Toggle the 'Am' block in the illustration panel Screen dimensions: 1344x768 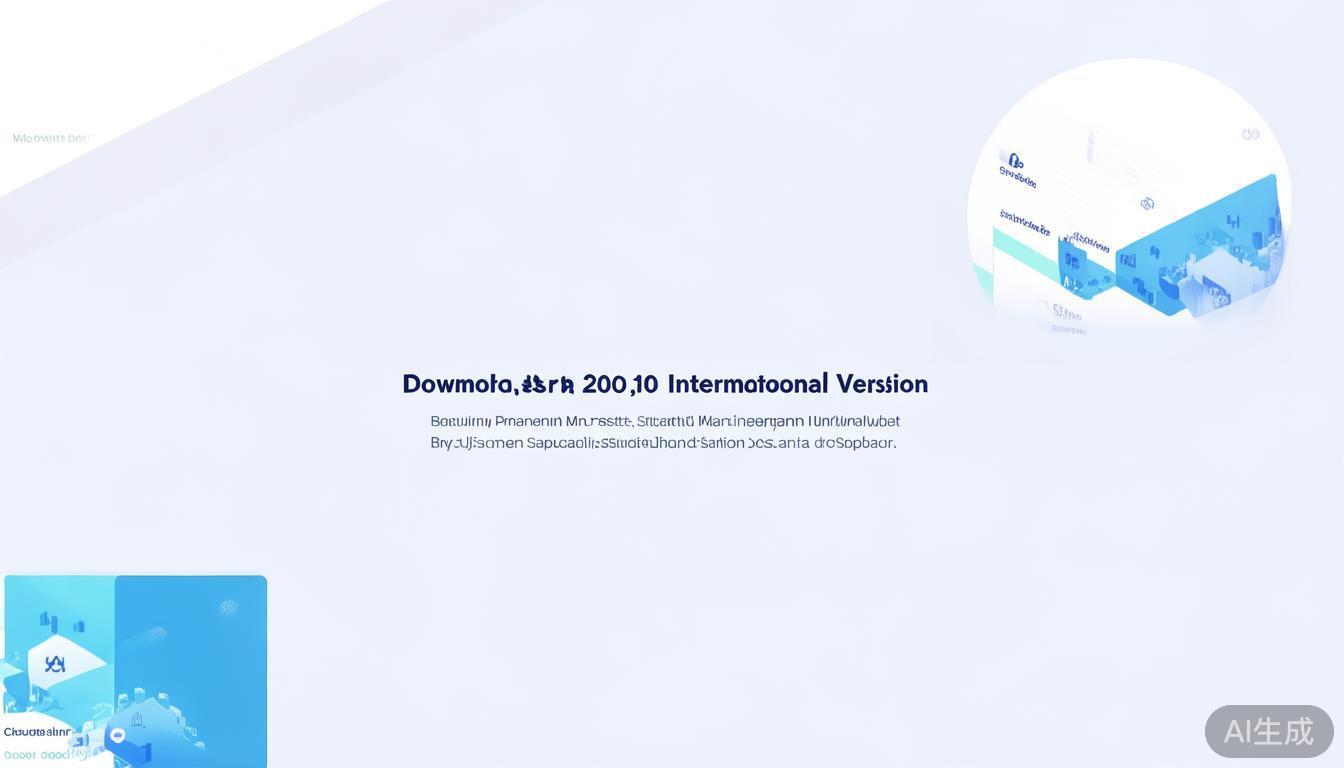click(1071, 261)
